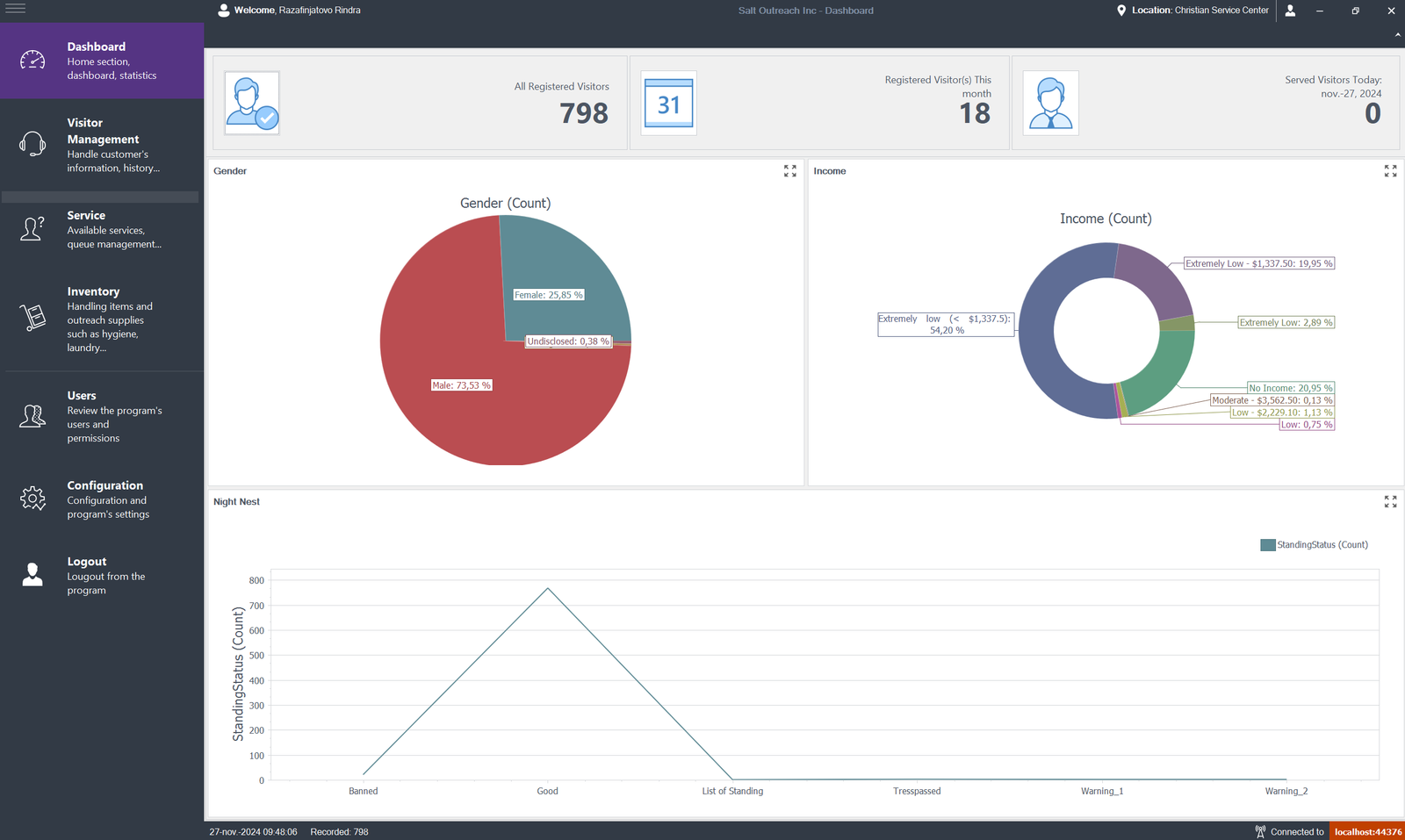Collapse the sidebar with the hamburger icon
1405x840 pixels.
[15, 9]
